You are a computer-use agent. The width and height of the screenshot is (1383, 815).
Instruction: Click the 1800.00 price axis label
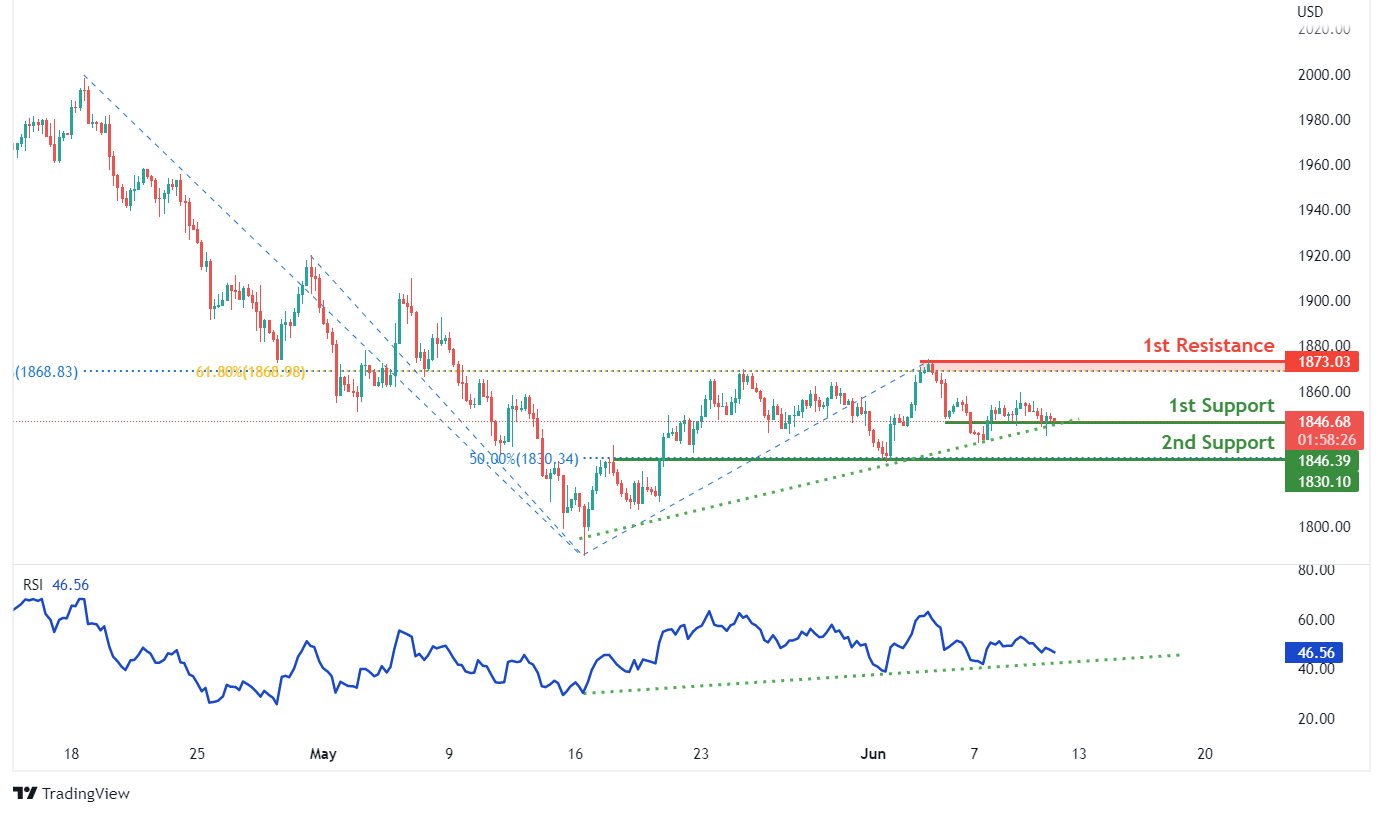pos(1323,527)
